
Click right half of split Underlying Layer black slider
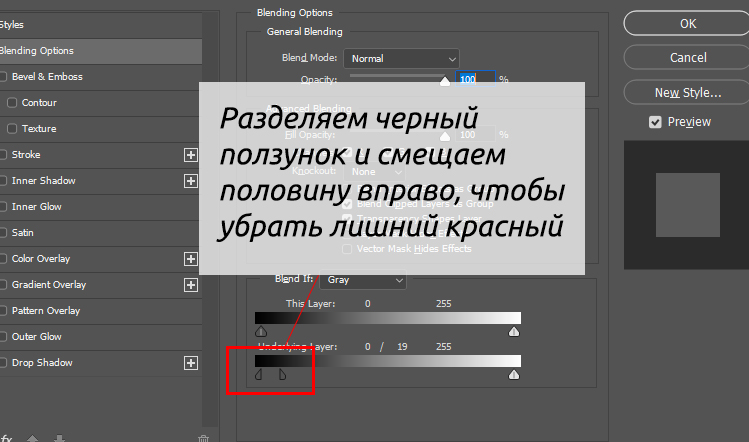point(282,375)
